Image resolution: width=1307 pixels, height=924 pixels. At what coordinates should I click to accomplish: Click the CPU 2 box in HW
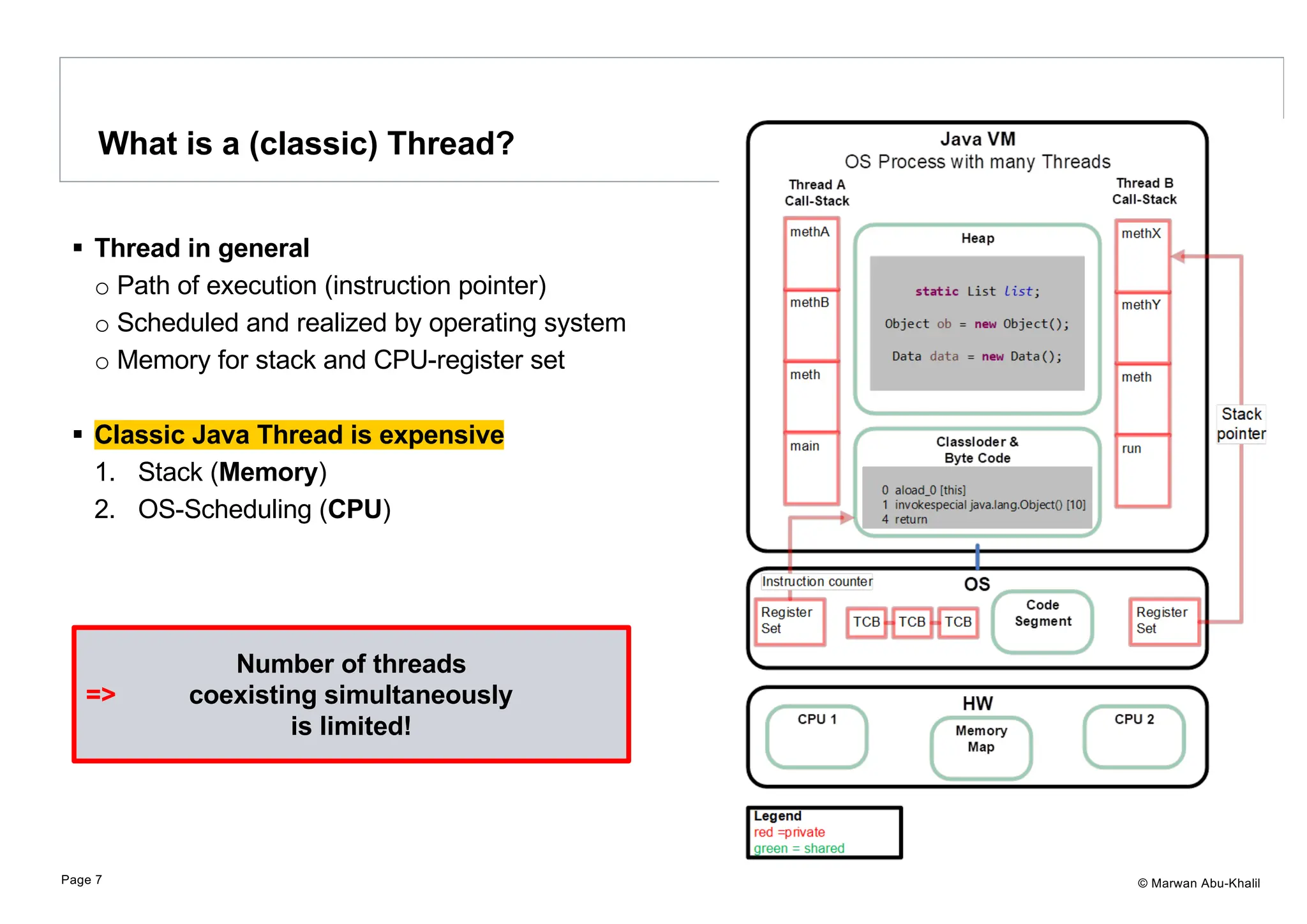(1133, 736)
